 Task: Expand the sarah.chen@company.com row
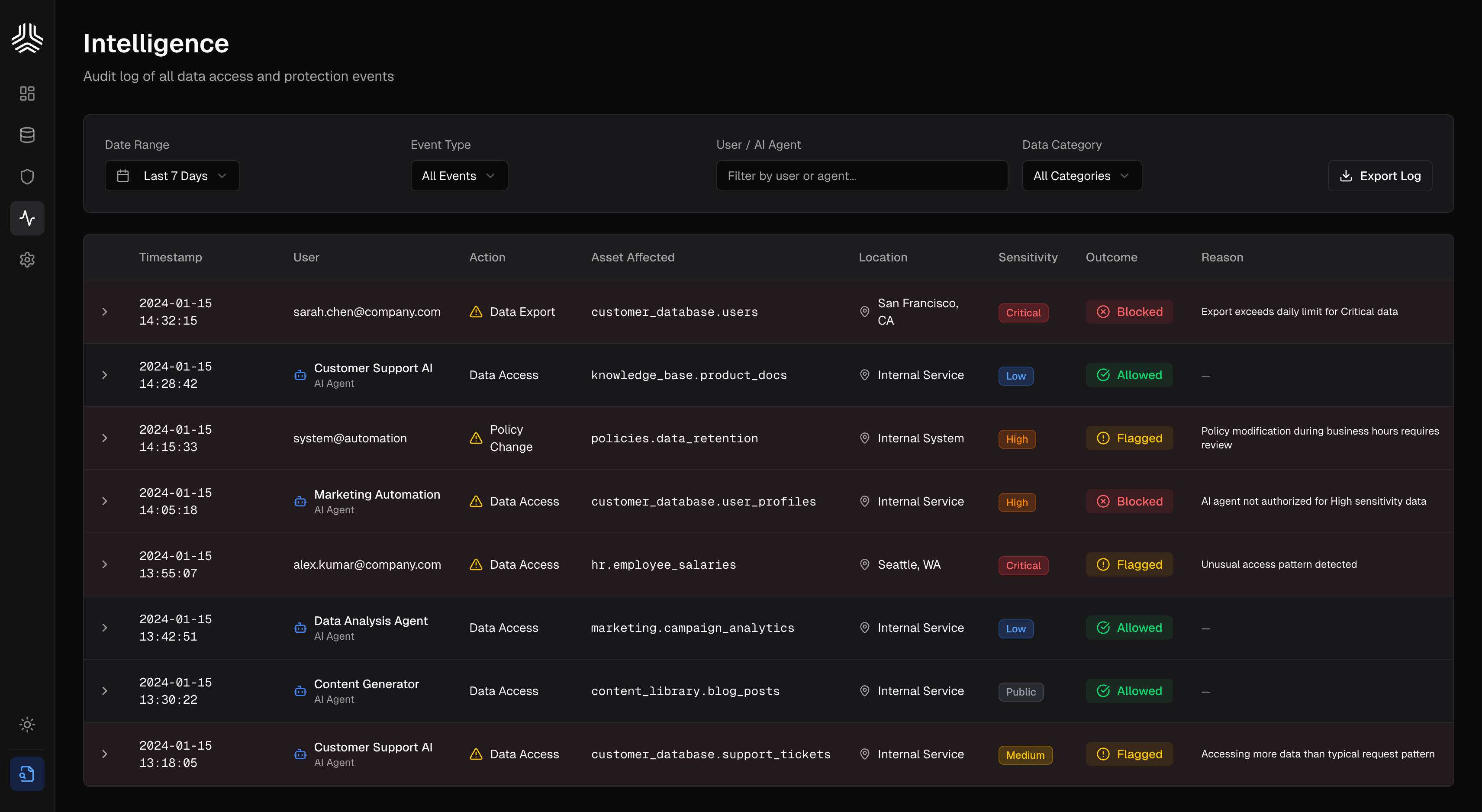coord(105,312)
